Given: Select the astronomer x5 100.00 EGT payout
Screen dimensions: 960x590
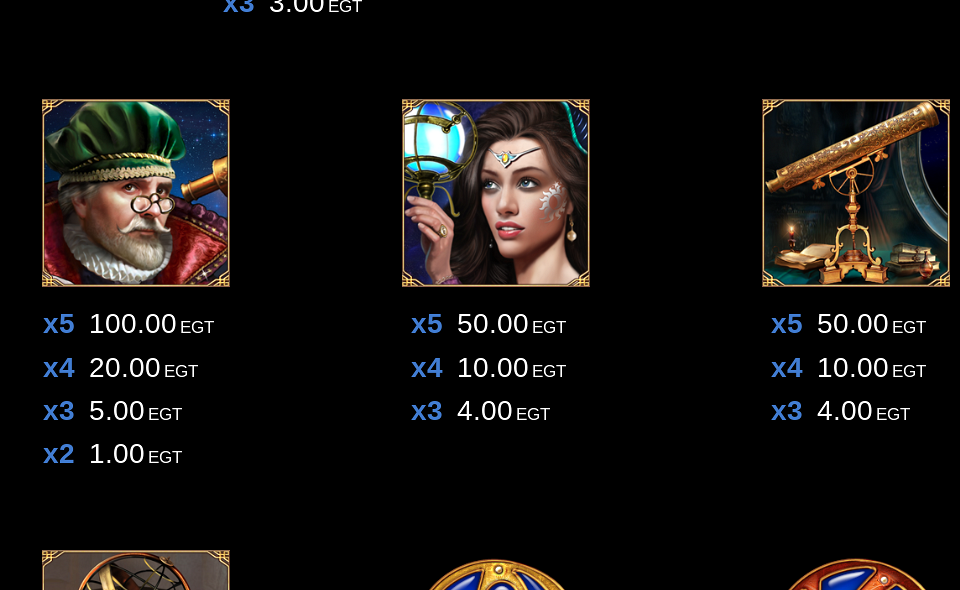Looking at the screenshot, I should pyautogui.click(x=129, y=324).
